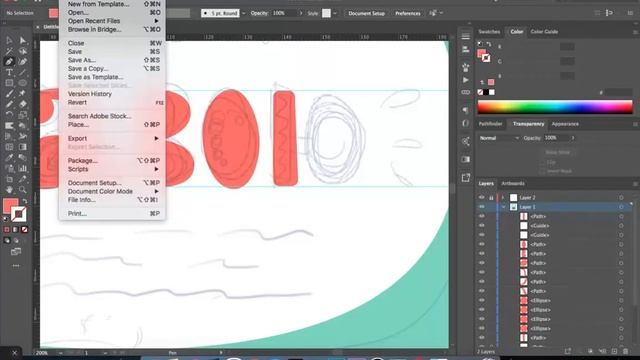Select the Pen tool in toolbar
Screen dimensions: 640x360
tap(9, 62)
